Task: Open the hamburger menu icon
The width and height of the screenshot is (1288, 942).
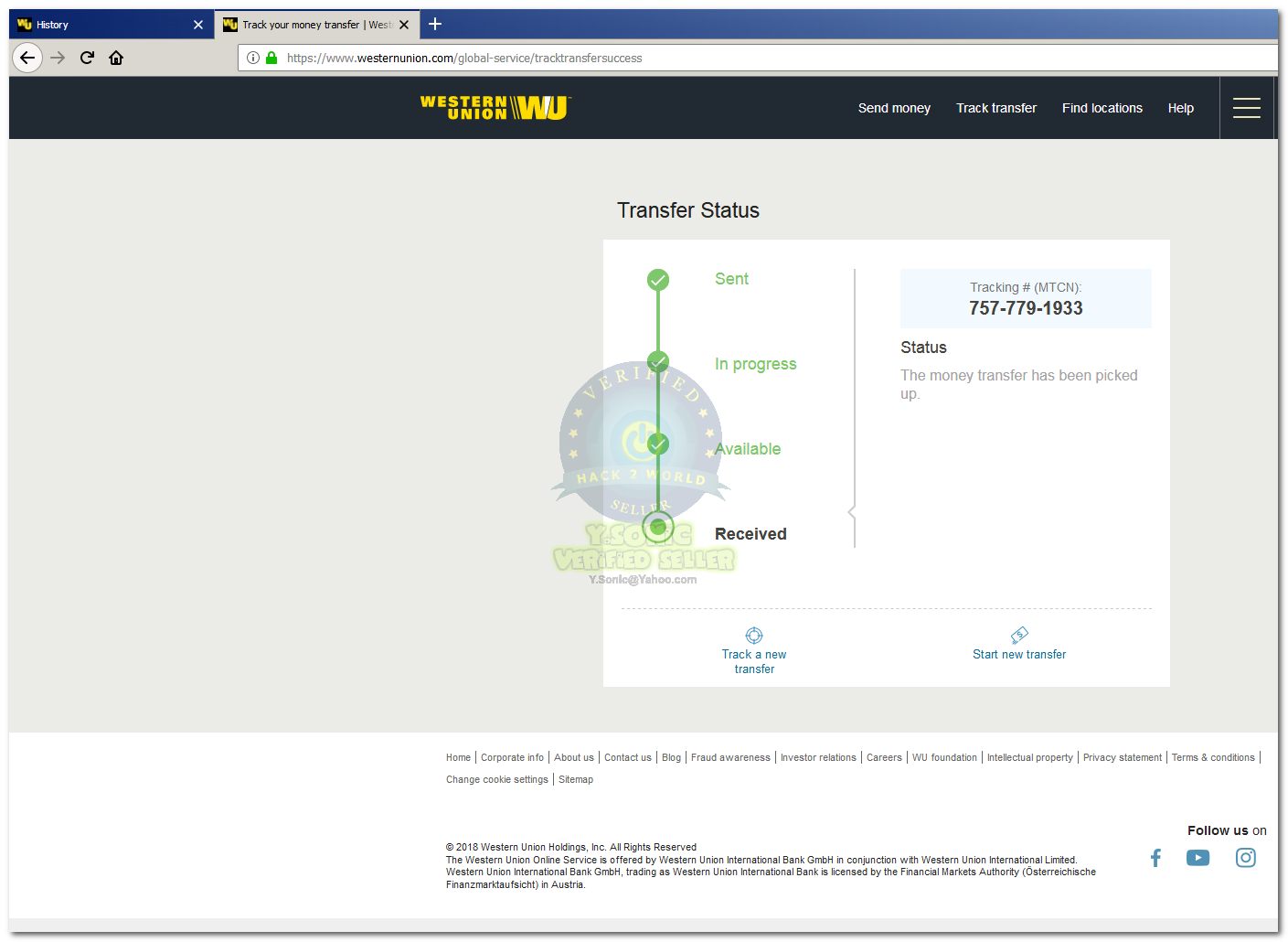Action: [x=1247, y=108]
